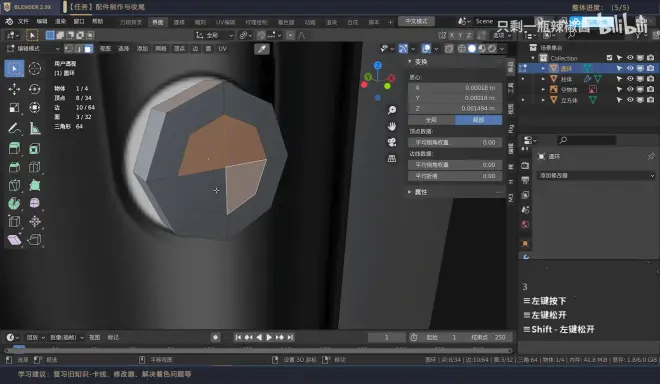Open the 添加修改器 dropdown
The height and width of the screenshot is (384, 660).
click(x=596, y=176)
